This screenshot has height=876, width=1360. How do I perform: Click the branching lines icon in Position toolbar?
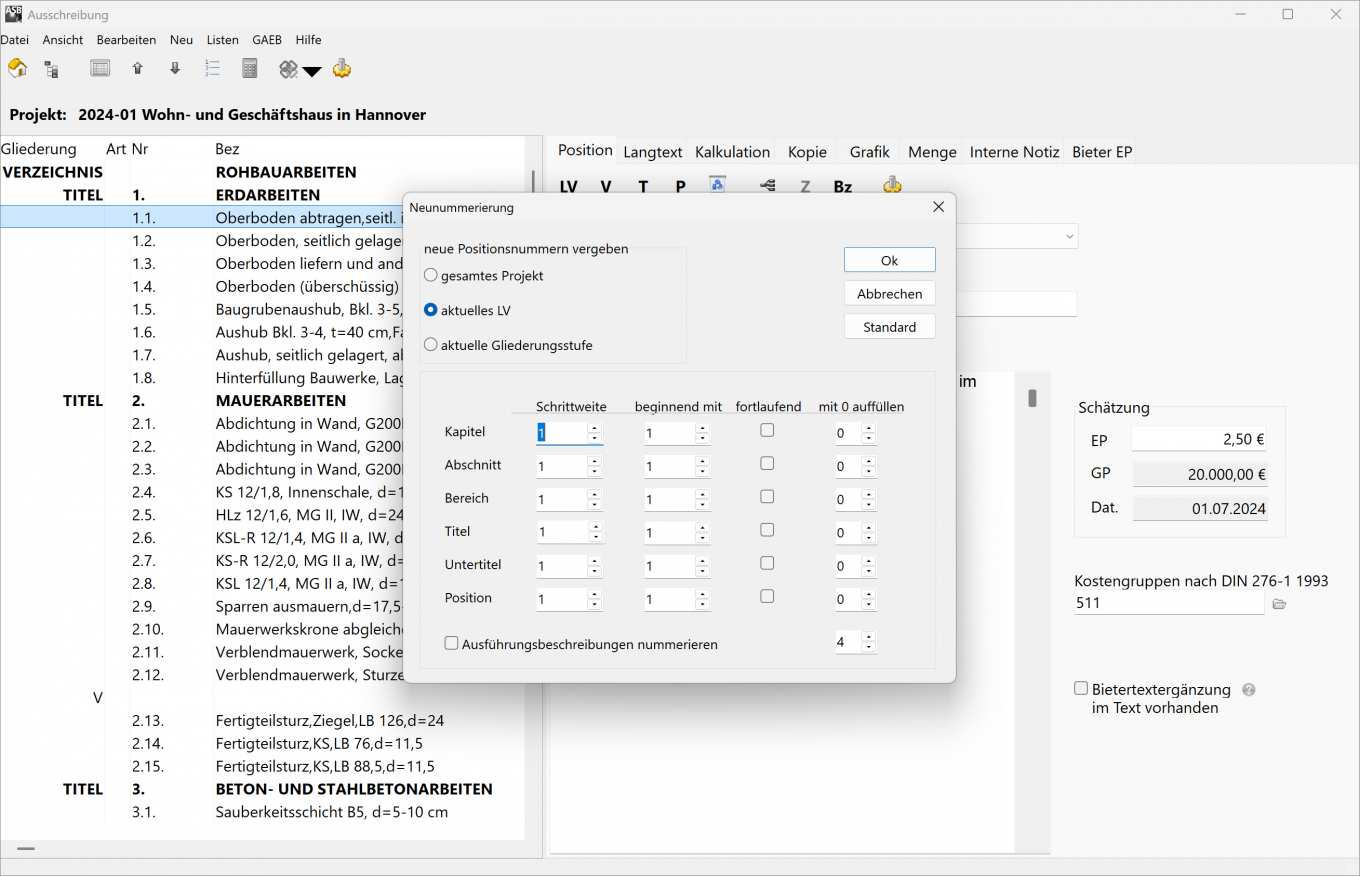coord(768,186)
